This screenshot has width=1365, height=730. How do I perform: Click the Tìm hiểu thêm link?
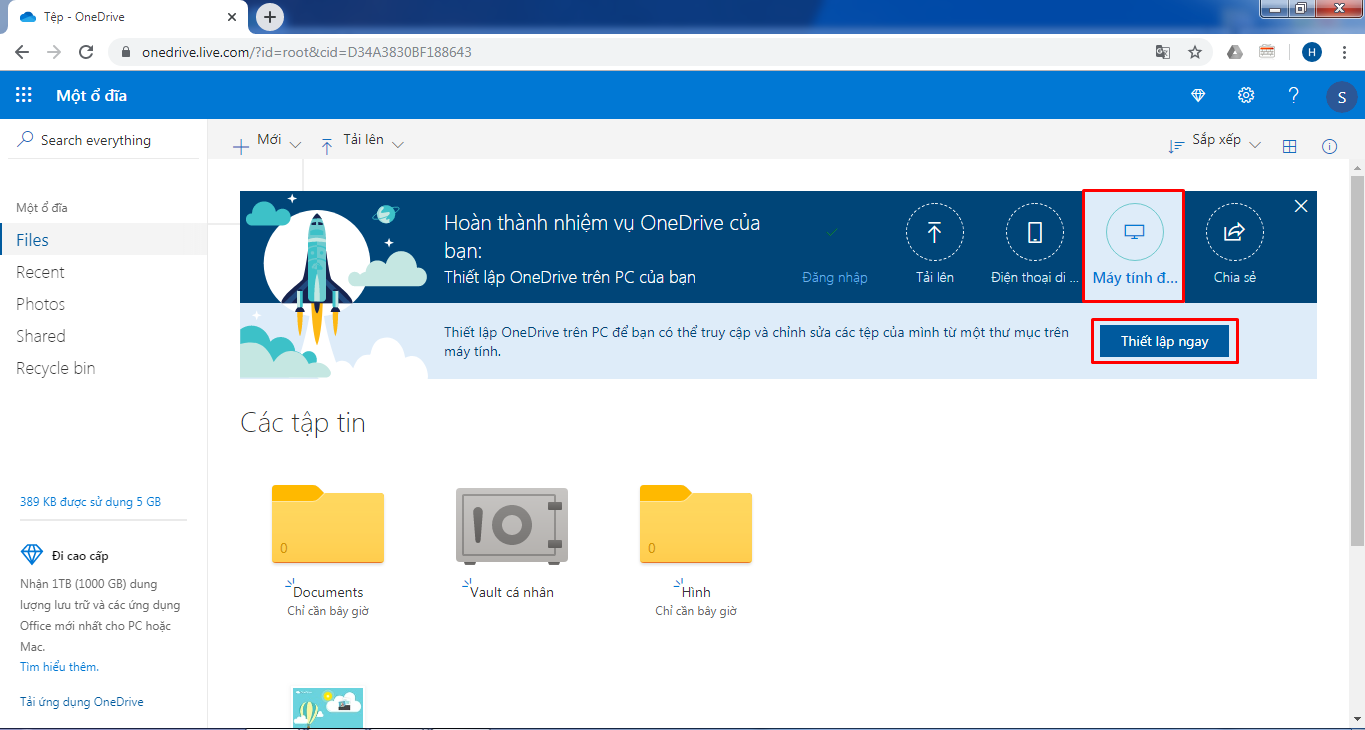59,667
